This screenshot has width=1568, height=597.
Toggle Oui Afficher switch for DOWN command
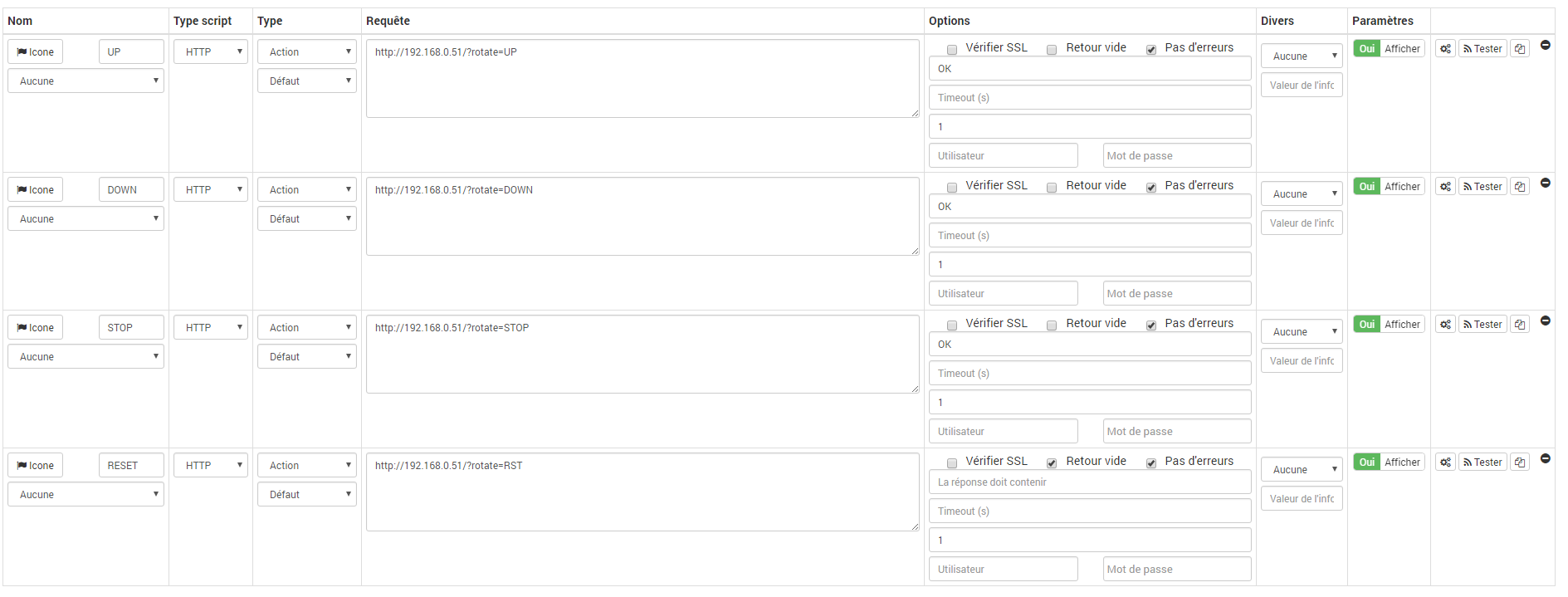(x=1389, y=187)
